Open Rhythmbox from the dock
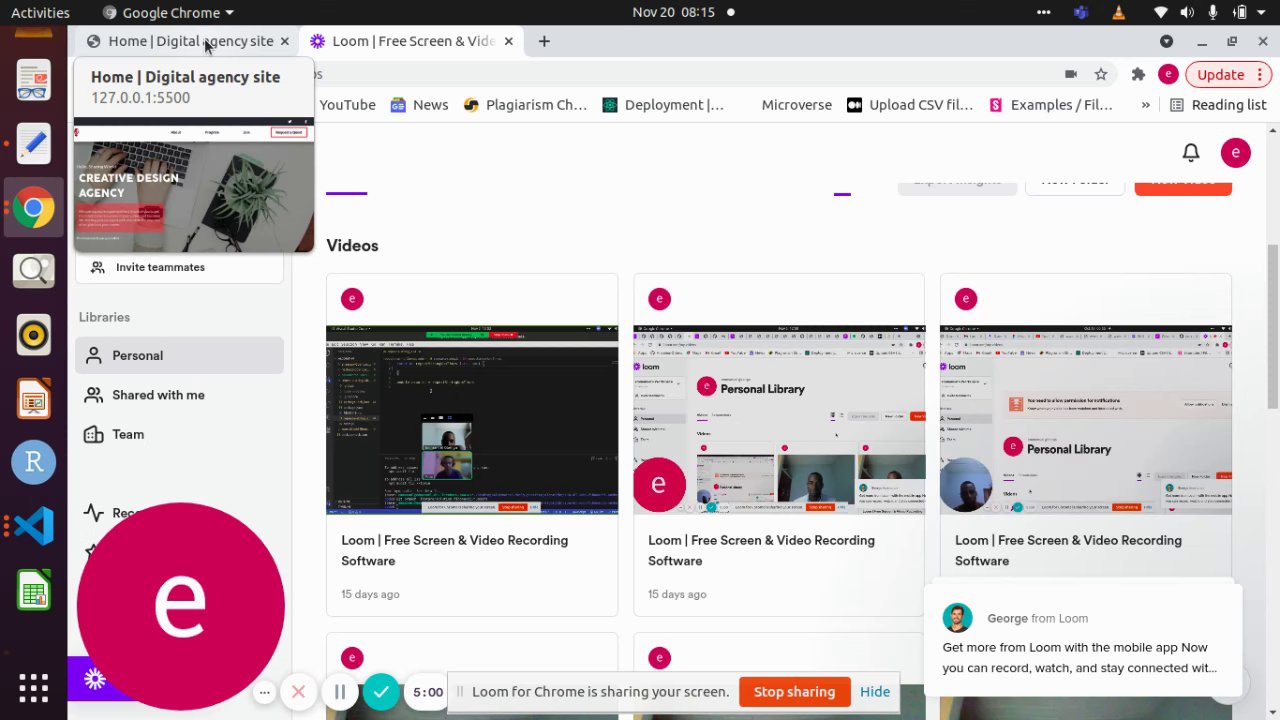The image size is (1280, 720). click(x=33, y=335)
